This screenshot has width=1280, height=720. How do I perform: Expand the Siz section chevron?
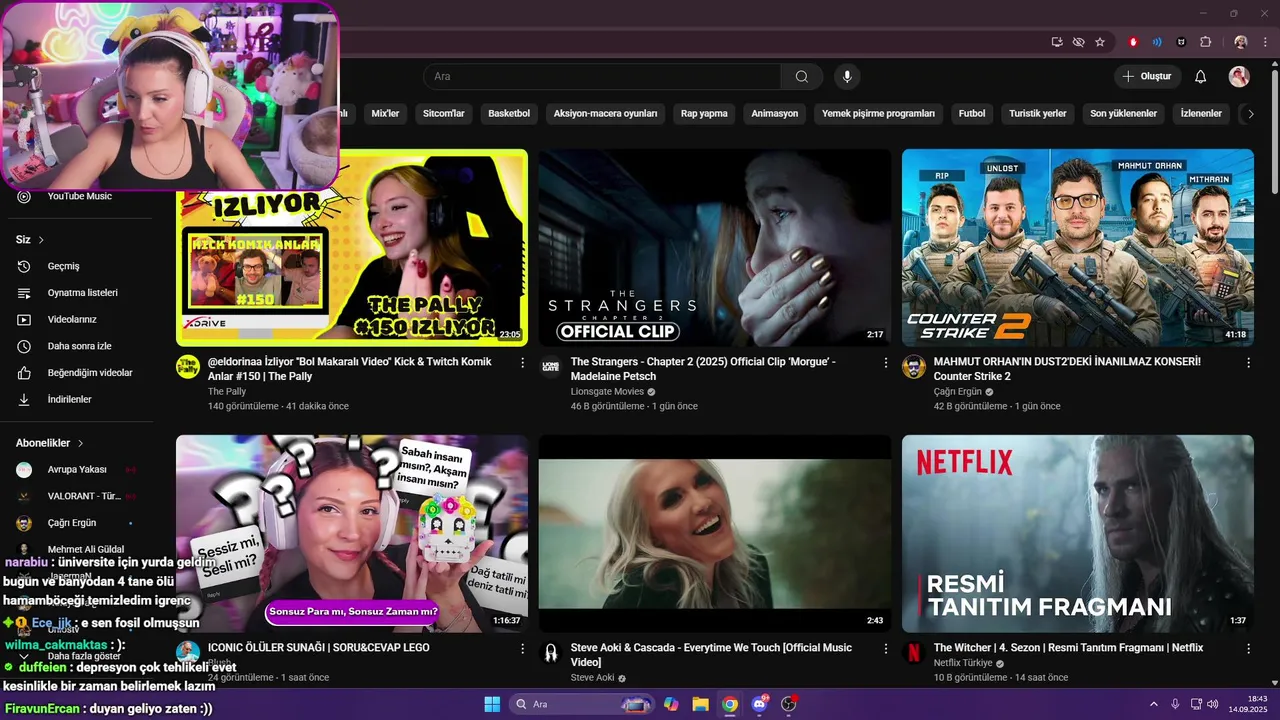[x=41, y=240]
